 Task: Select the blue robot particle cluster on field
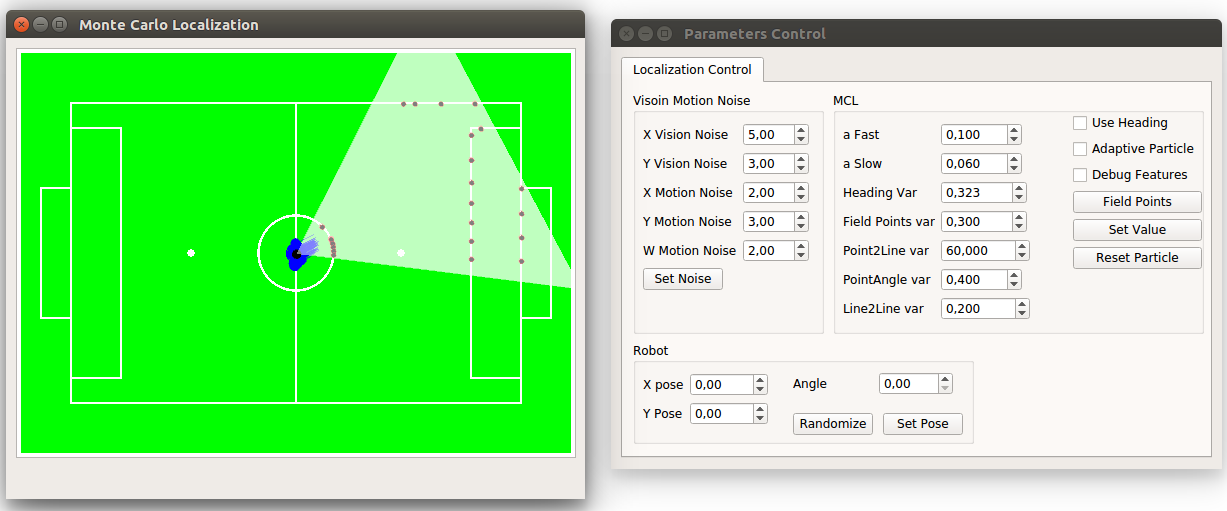[x=296, y=253]
